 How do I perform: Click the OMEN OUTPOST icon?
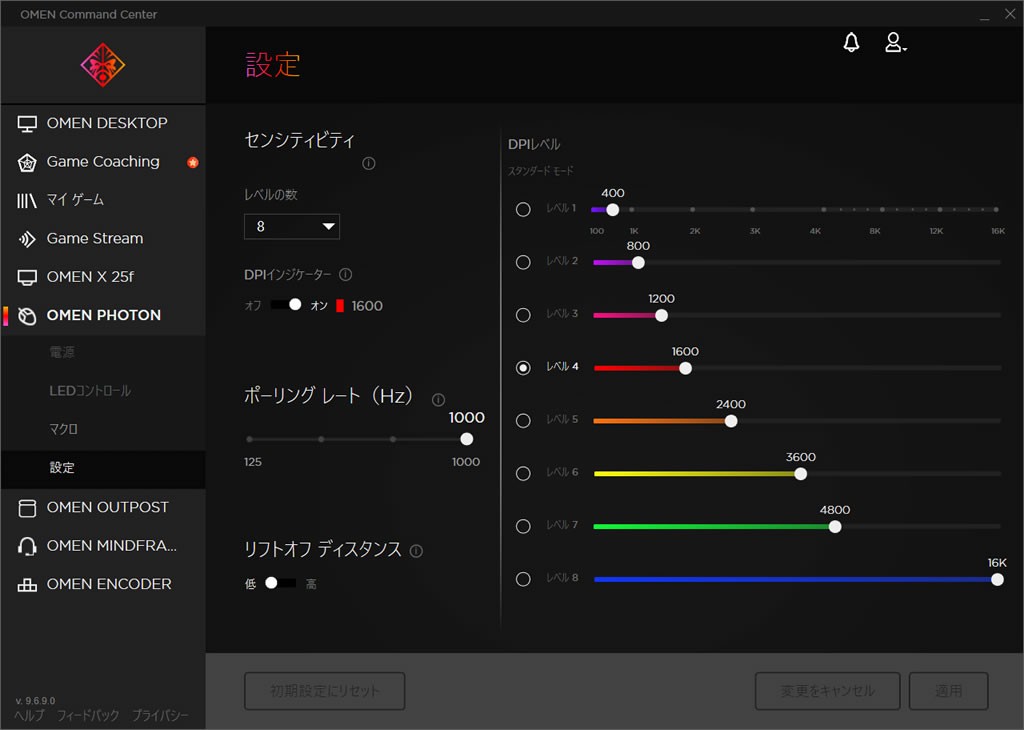pos(27,508)
